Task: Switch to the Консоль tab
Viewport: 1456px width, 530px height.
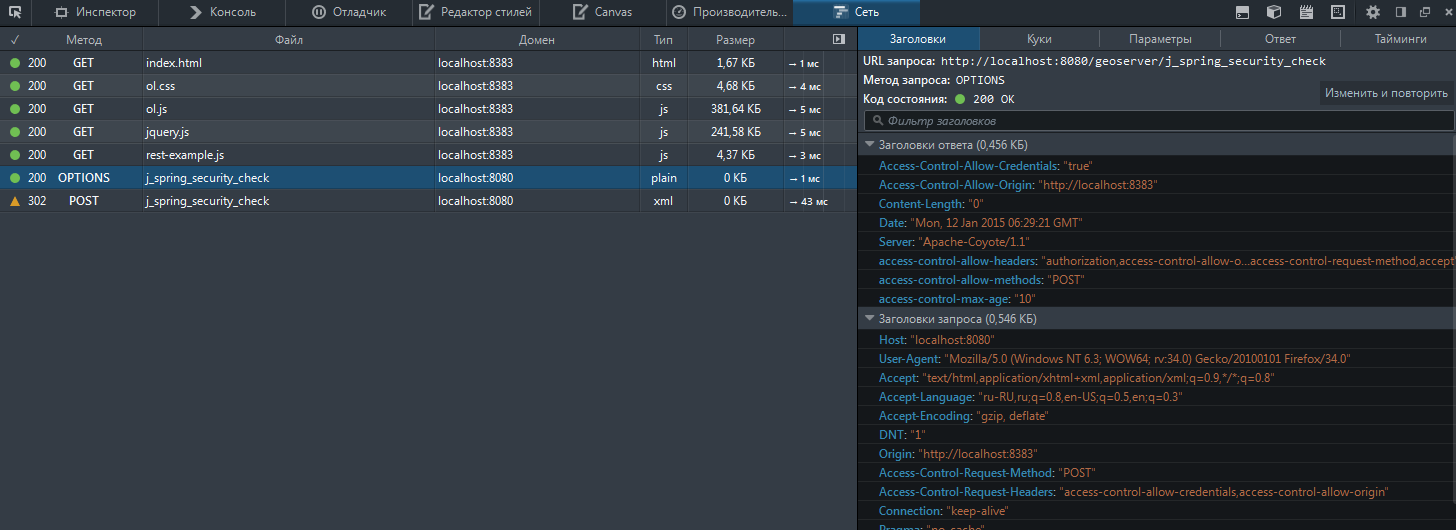Action: tap(222, 13)
